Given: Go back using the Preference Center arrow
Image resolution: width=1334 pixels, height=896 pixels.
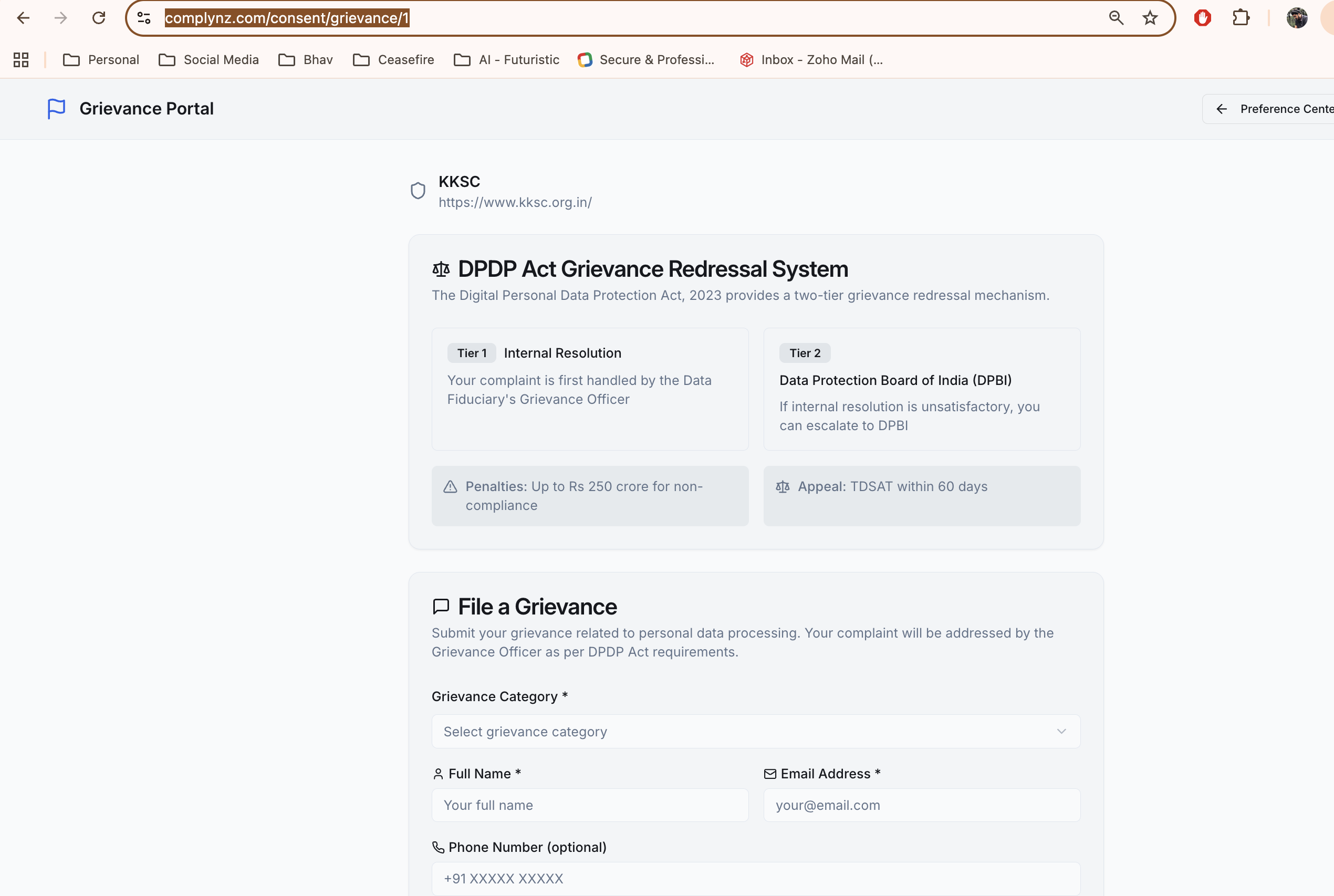Looking at the screenshot, I should (x=1222, y=109).
